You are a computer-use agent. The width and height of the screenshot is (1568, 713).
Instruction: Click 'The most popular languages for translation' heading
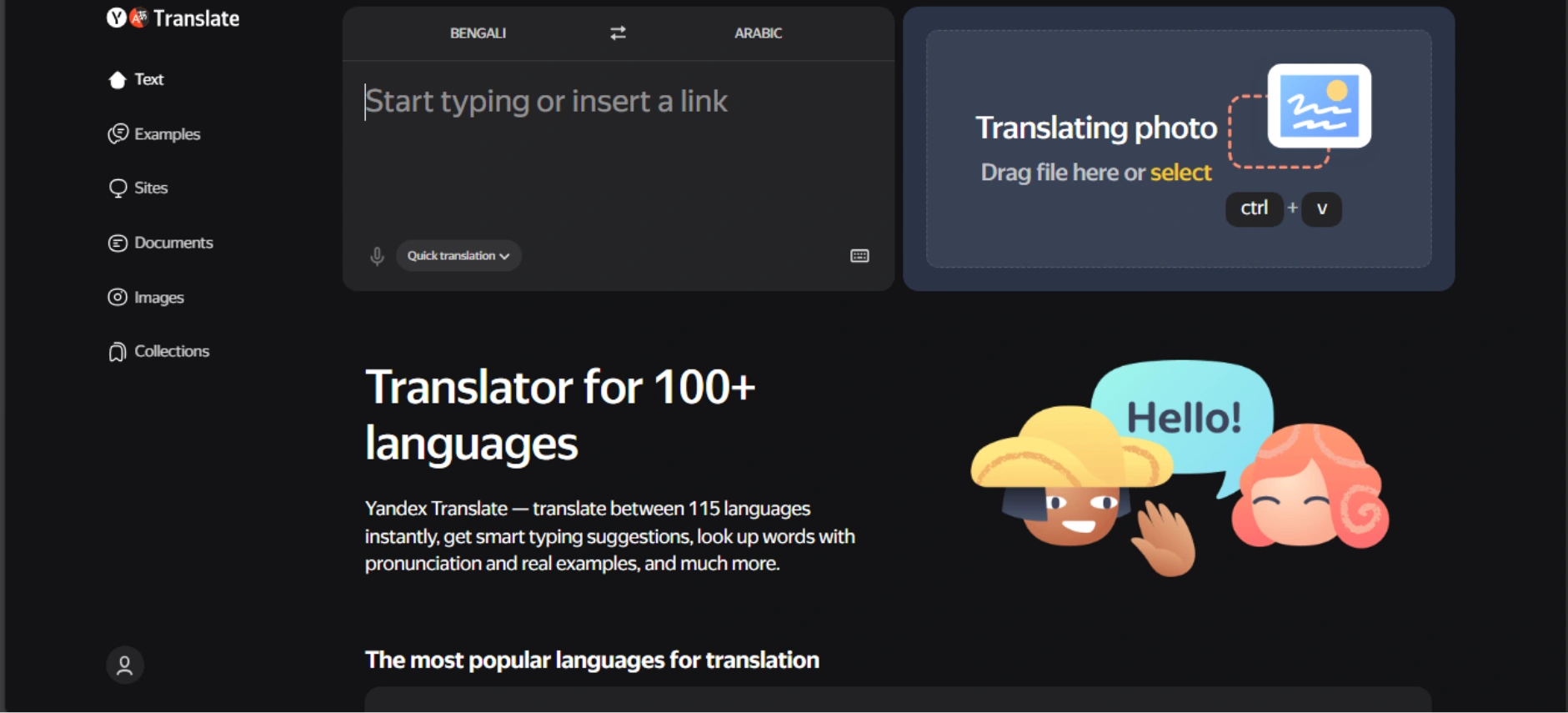pyautogui.click(x=592, y=660)
